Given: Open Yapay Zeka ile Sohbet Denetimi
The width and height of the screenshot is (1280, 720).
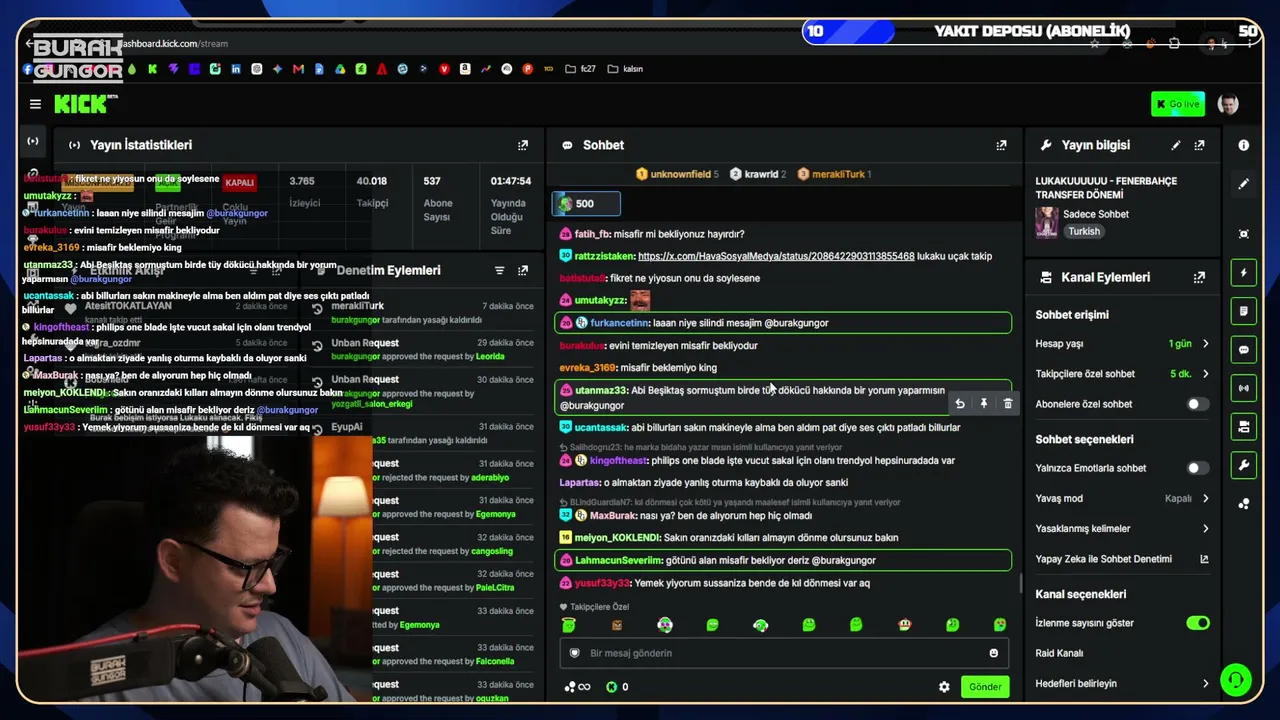Looking at the screenshot, I should [x=1122, y=559].
